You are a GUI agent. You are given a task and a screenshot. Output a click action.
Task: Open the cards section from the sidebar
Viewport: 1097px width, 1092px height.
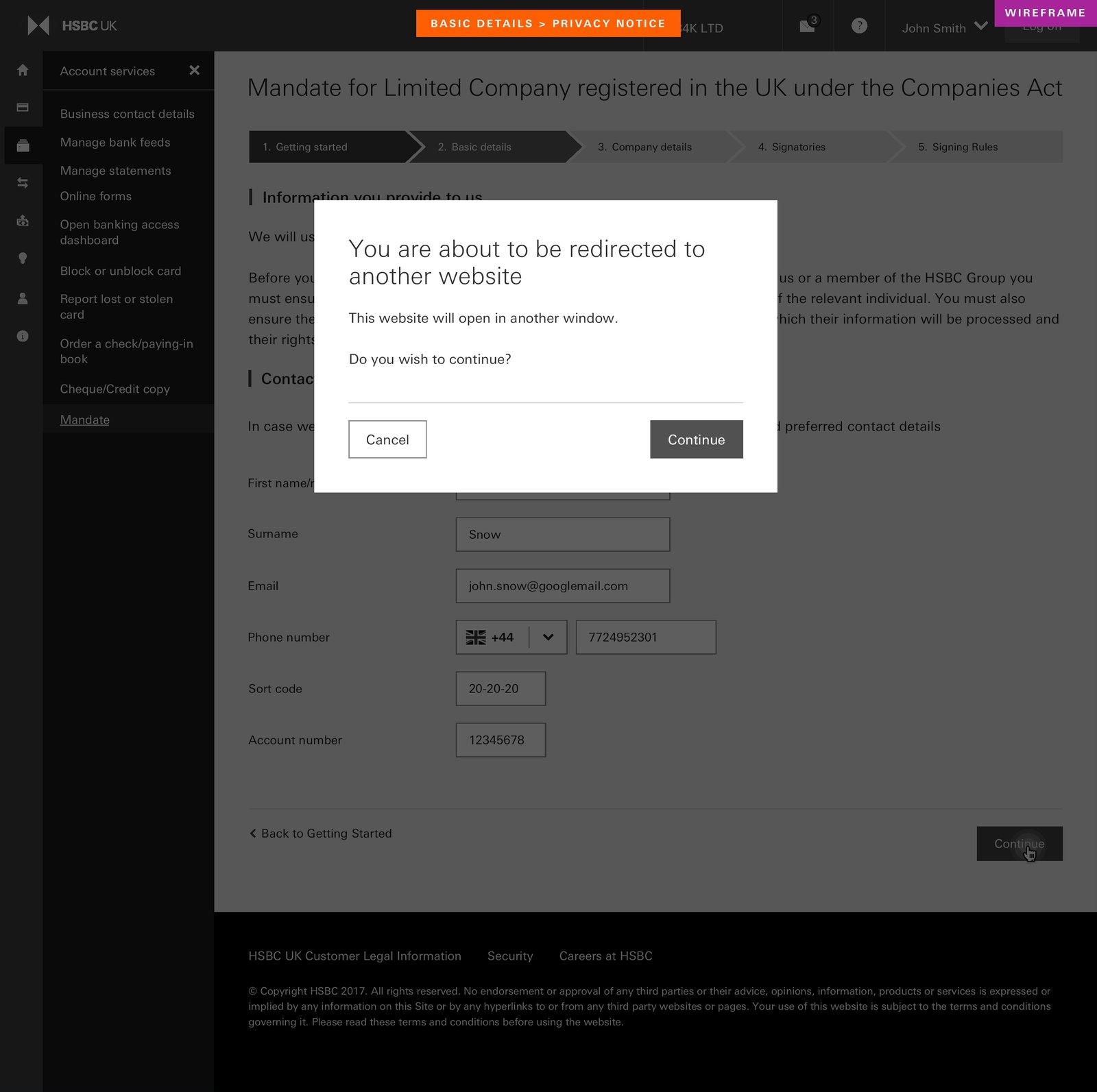(23, 108)
